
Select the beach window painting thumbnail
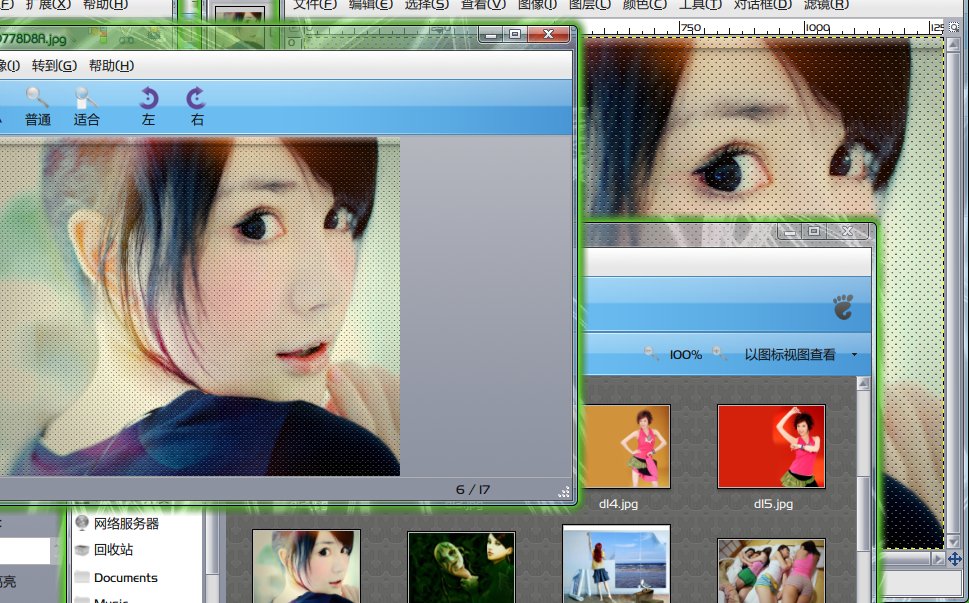tap(616, 564)
